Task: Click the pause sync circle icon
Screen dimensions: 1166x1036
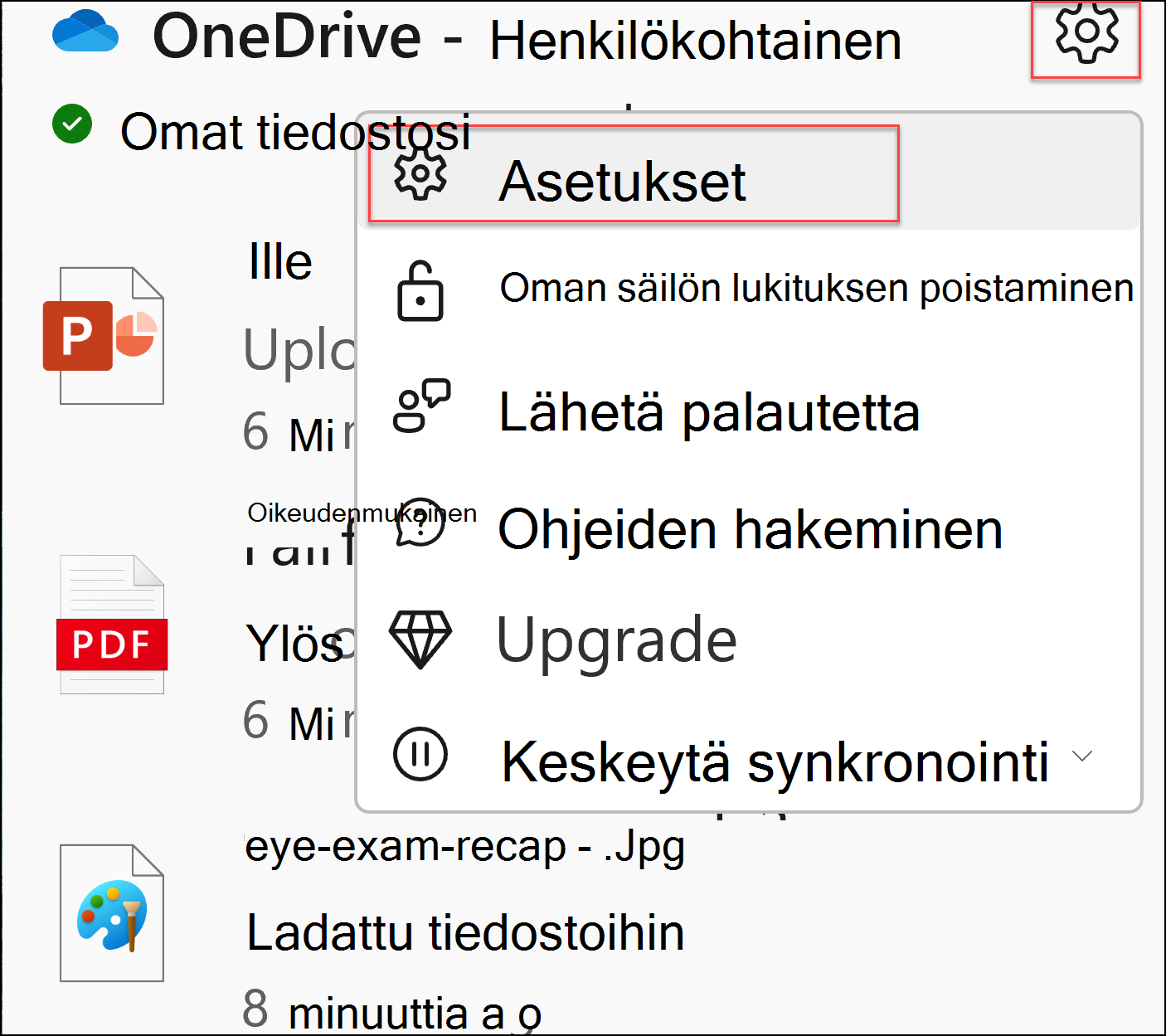Action: [420, 754]
